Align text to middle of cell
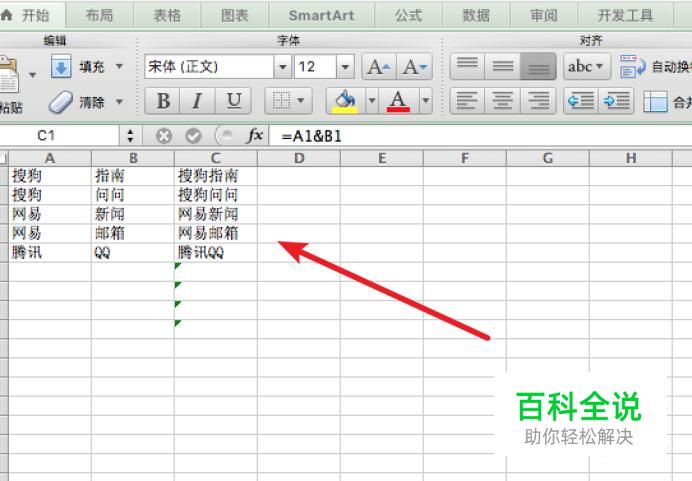This screenshot has width=692, height=481. [x=503, y=67]
